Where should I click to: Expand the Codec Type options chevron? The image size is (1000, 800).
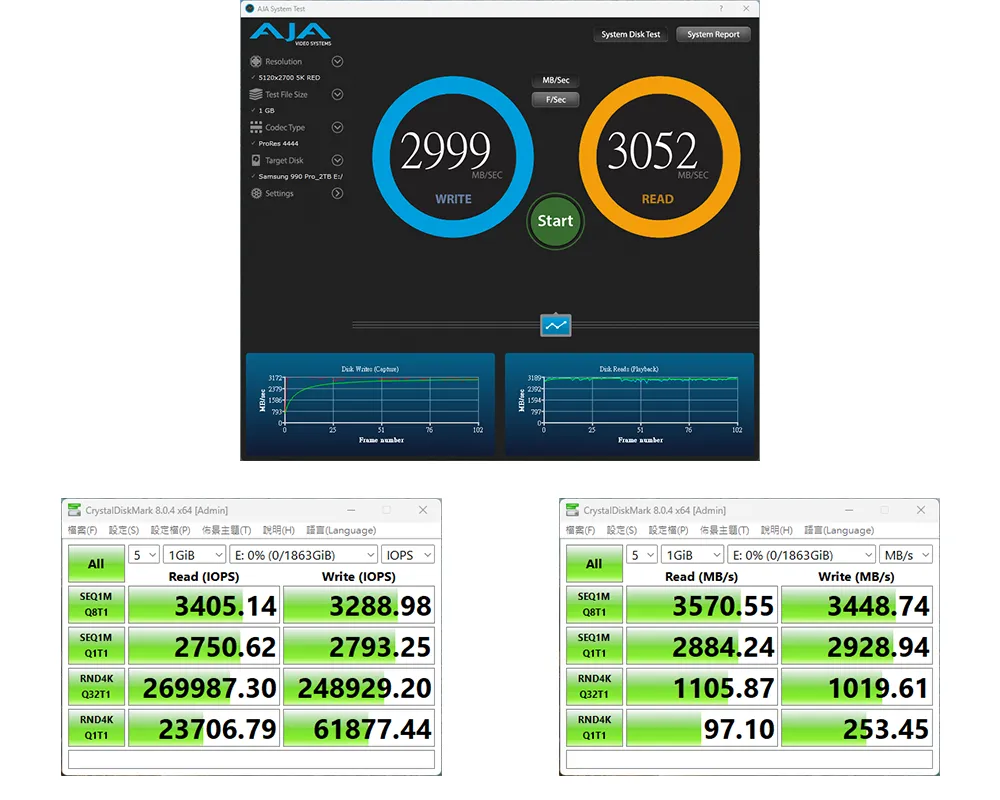click(x=337, y=128)
